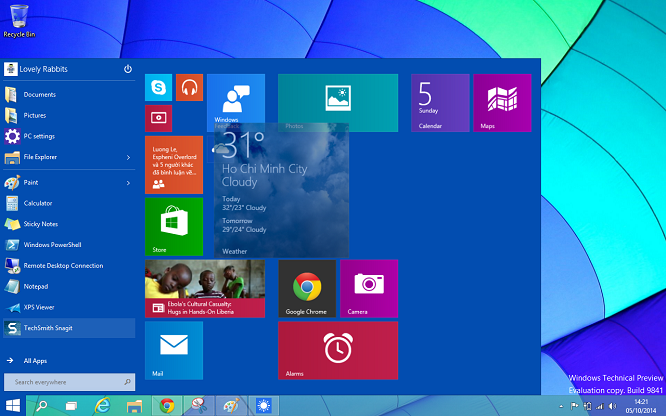Open the Maps tile
Viewport: 666px width, 416px height.
[x=502, y=103]
